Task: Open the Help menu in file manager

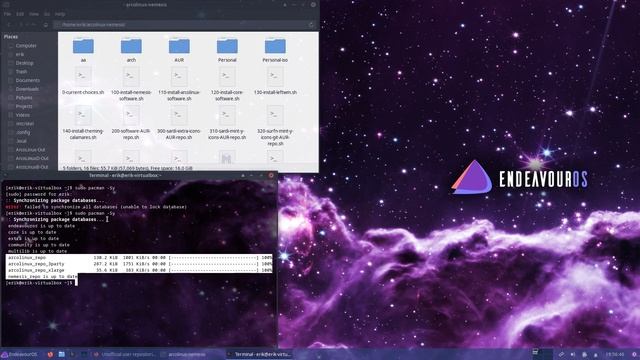Action: [x=60, y=14]
